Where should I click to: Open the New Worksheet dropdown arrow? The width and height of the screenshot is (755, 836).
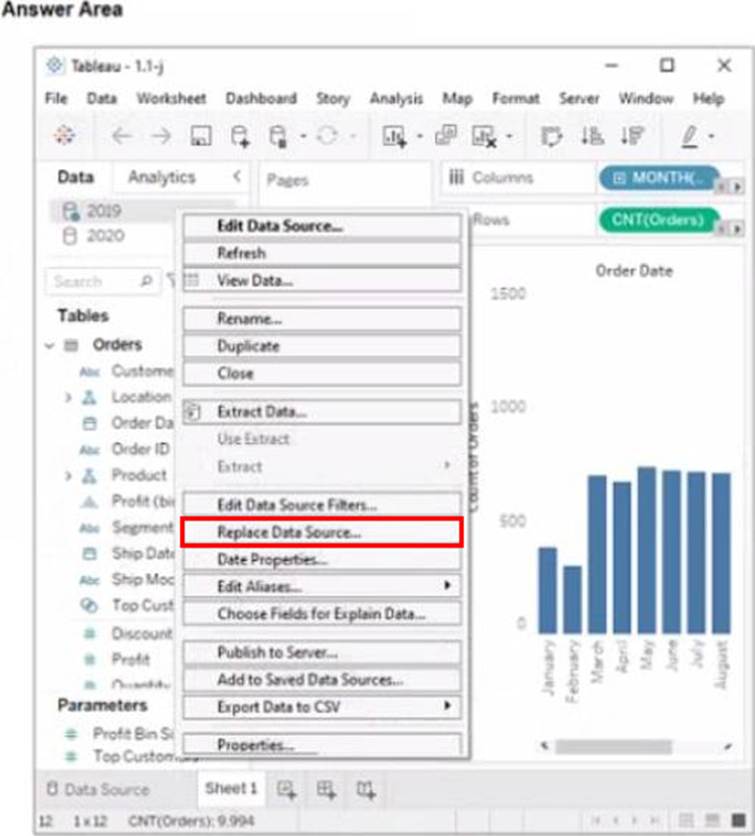coord(420,136)
